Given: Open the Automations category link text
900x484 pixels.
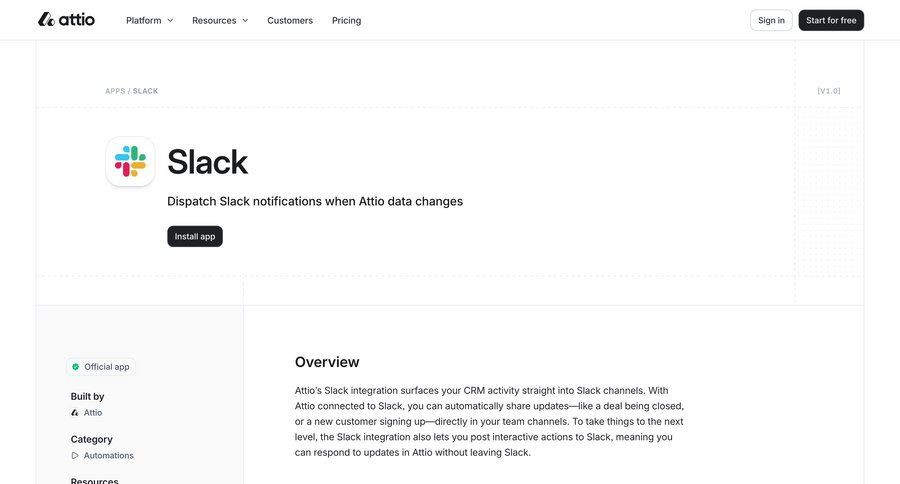Looking at the screenshot, I should coord(108,456).
